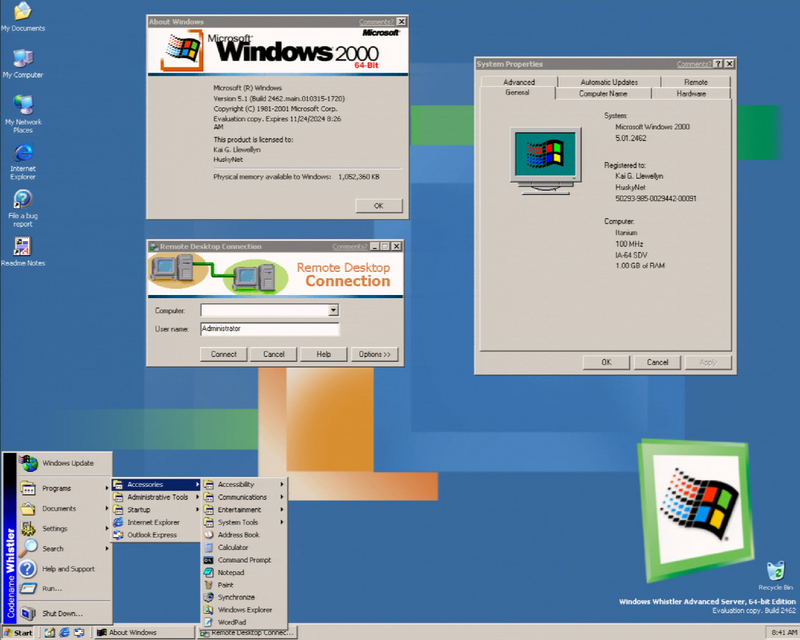The height and width of the screenshot is (640, 800).
Task: Select Shut Down in the Start menu
Action: 64,612
